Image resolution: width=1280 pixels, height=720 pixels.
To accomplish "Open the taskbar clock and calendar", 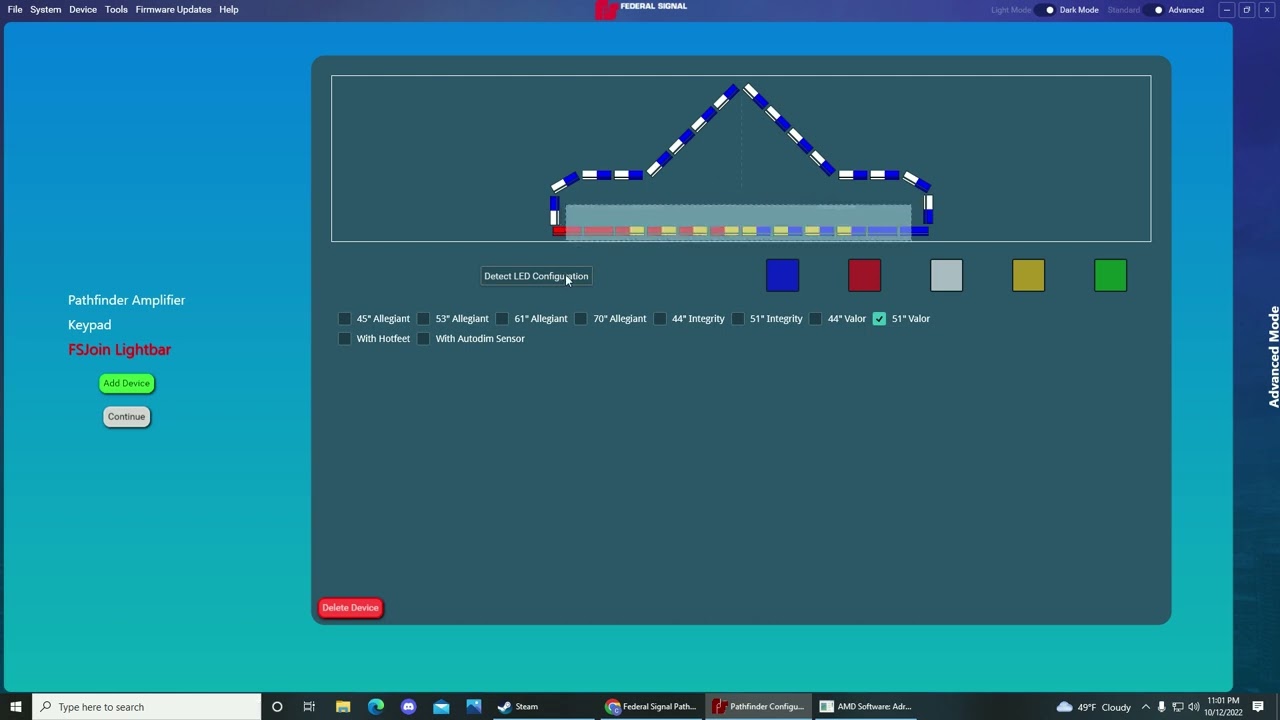I will click(x=1223, y=707).
